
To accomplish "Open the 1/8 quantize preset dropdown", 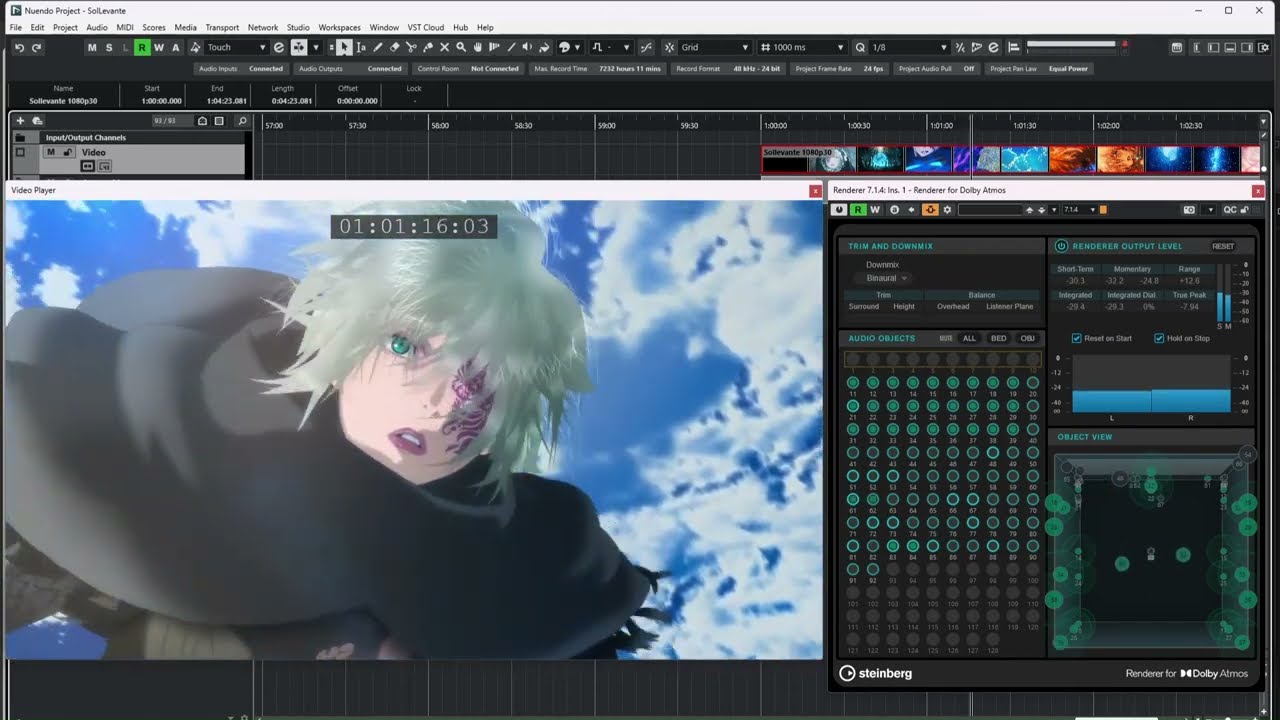I will (x=908, y=47).
